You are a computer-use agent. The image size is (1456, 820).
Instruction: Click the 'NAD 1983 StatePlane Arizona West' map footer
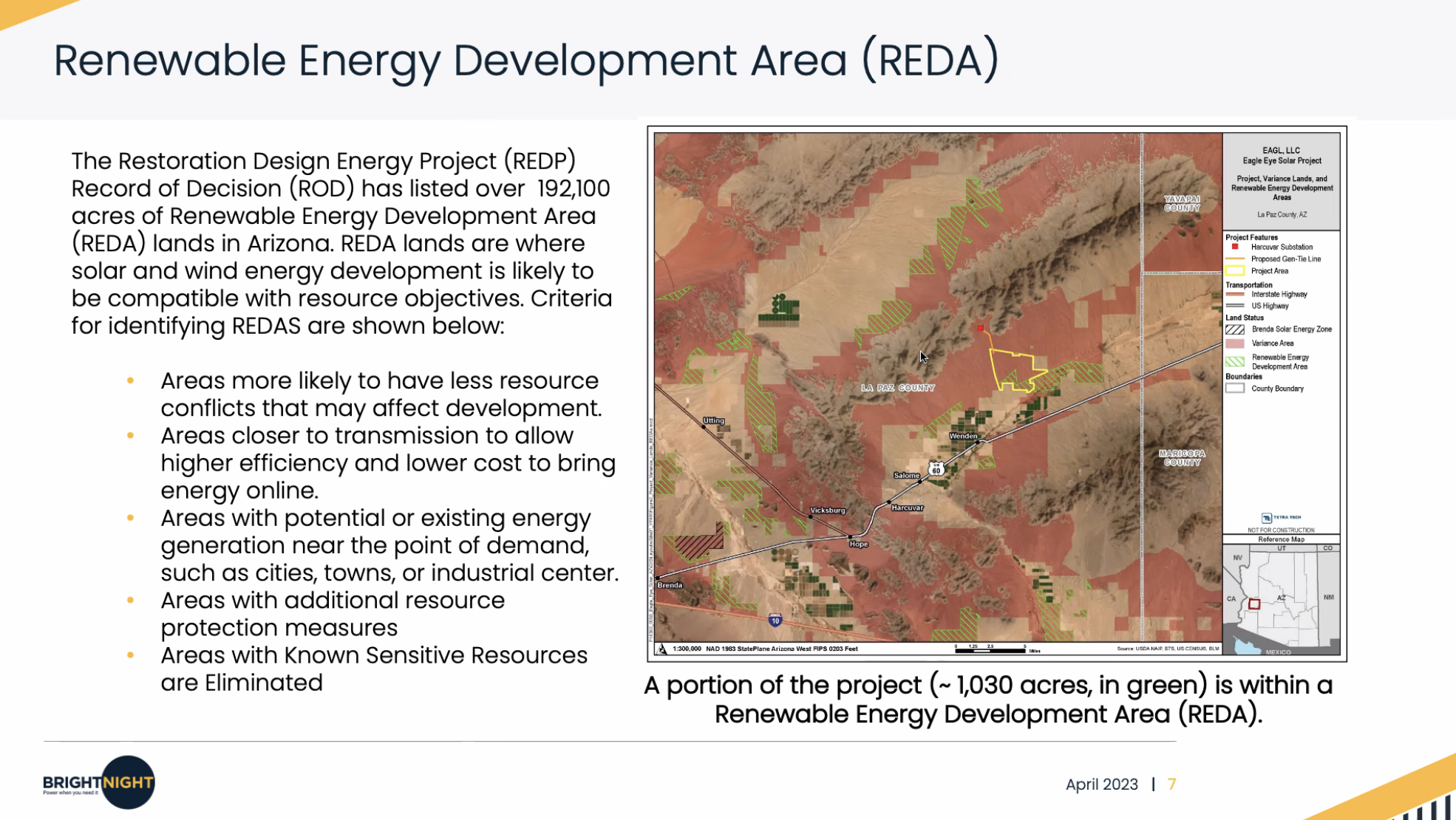pos(782,649)
